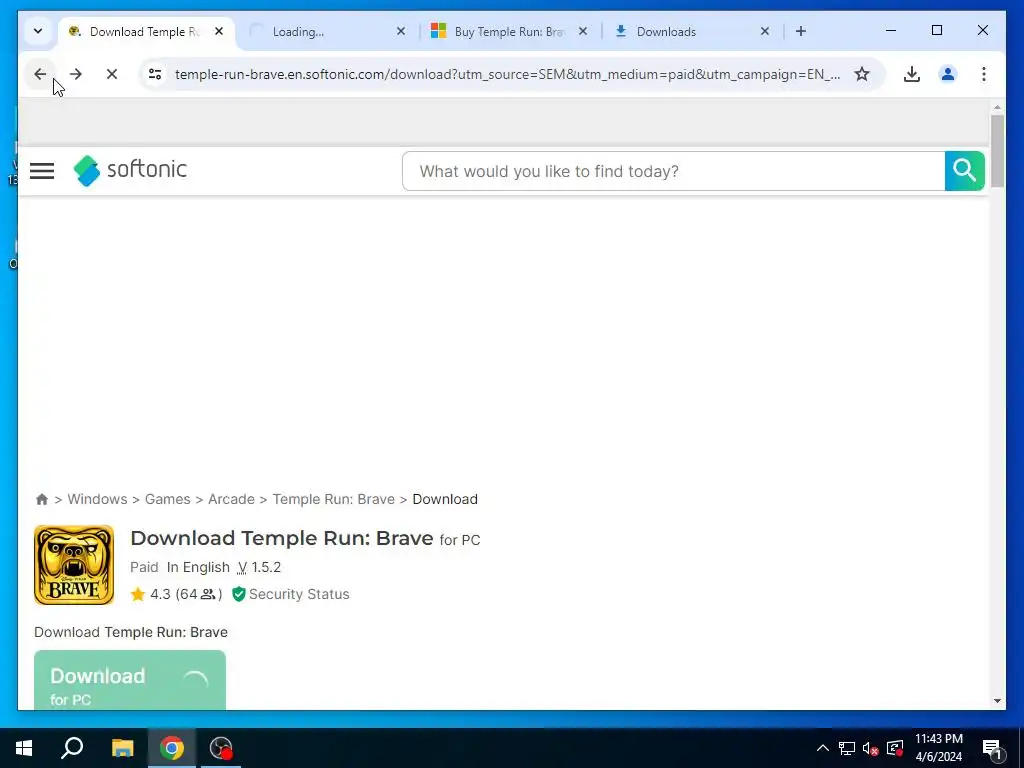
Task: Bookmark this page with the star icon
Action: pos(862,74)
